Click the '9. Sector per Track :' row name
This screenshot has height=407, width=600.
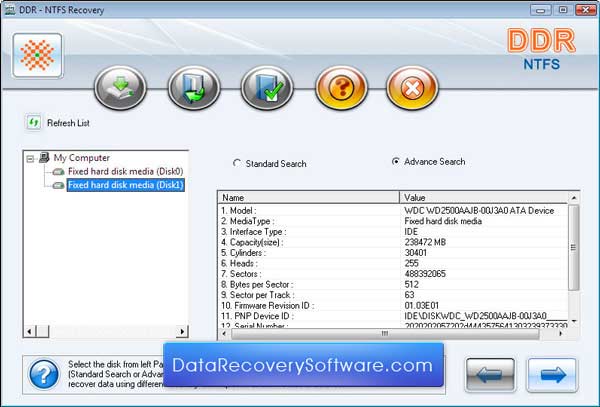point(258,295)
